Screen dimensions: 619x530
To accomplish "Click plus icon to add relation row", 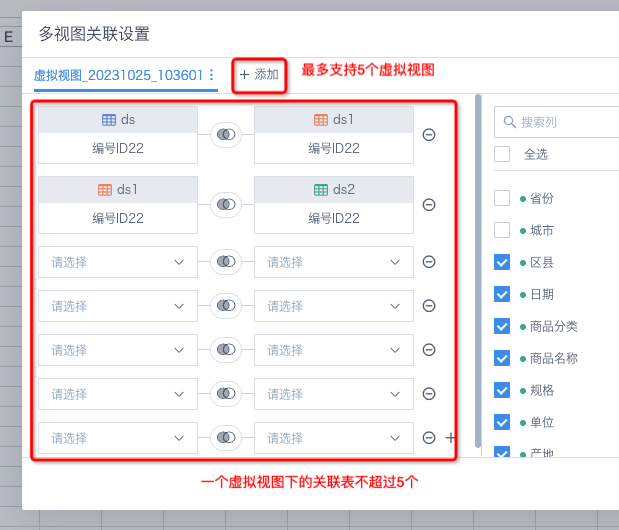I will click(450, 437).
